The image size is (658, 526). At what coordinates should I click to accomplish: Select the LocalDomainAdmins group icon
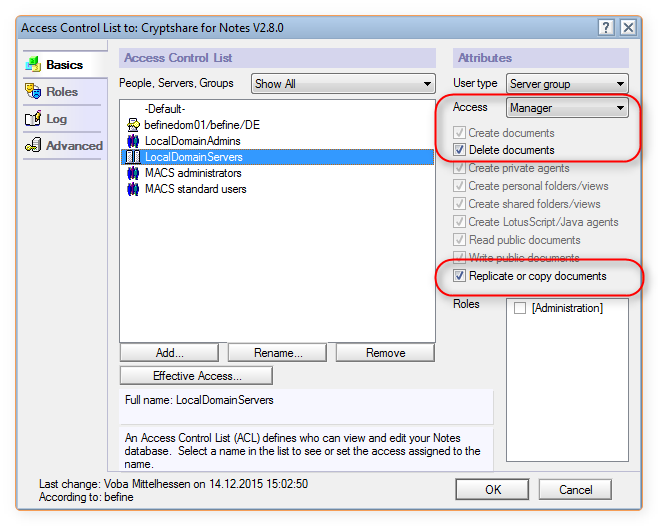[x=133, y=141]
